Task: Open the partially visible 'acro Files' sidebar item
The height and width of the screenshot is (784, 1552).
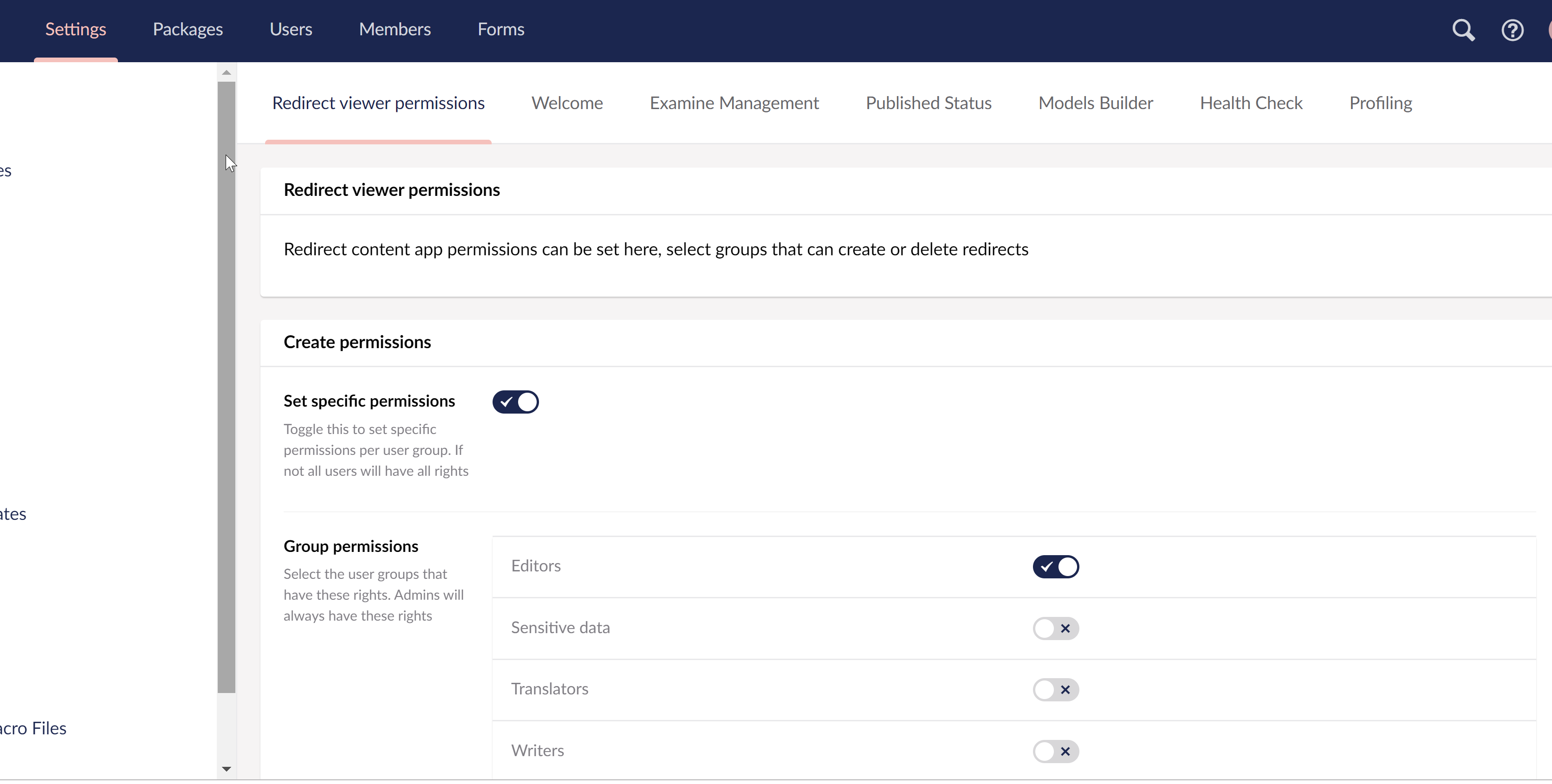Action: 33,728
